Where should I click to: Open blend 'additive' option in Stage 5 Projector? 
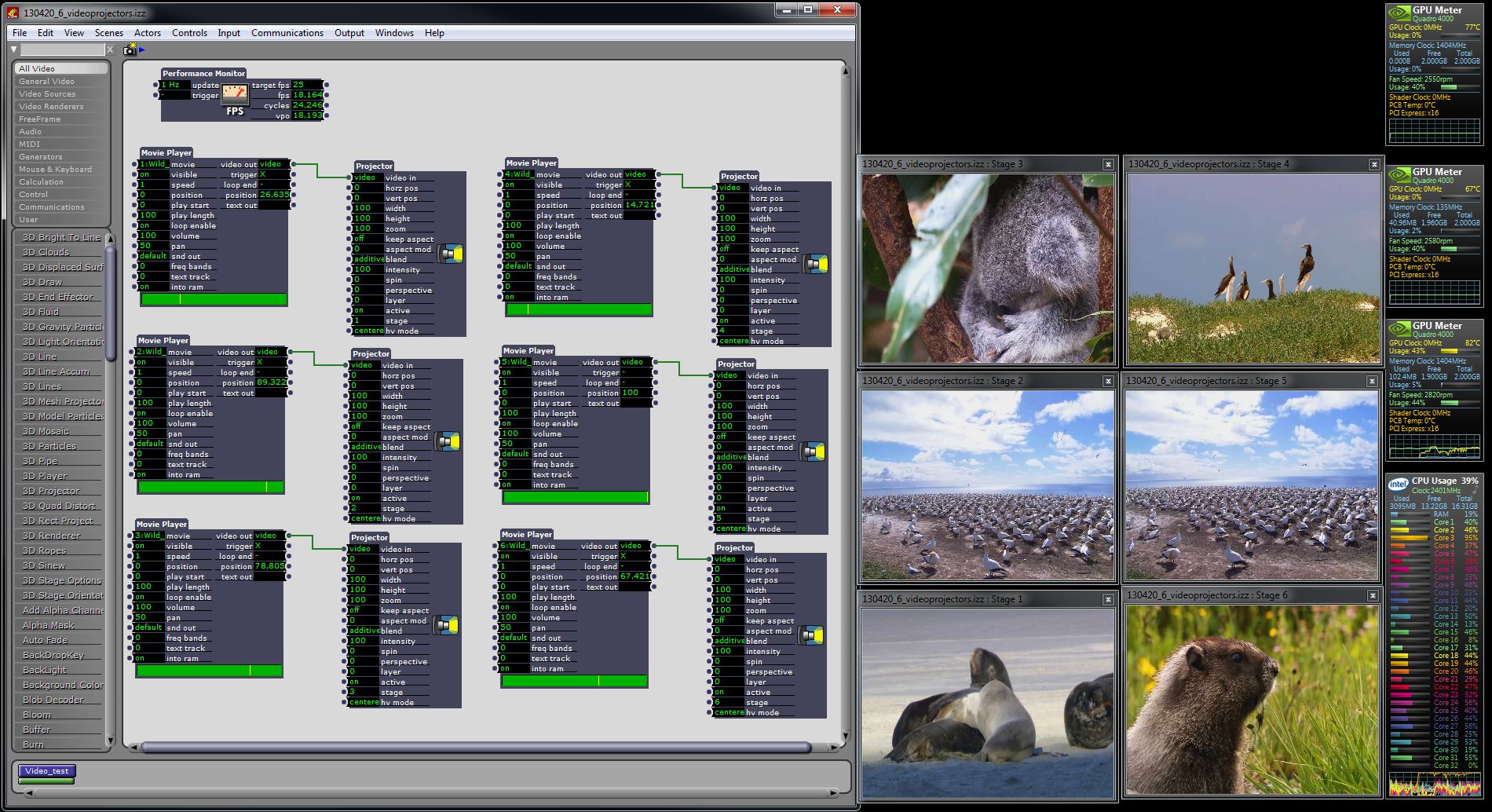[x=731, y=457]
